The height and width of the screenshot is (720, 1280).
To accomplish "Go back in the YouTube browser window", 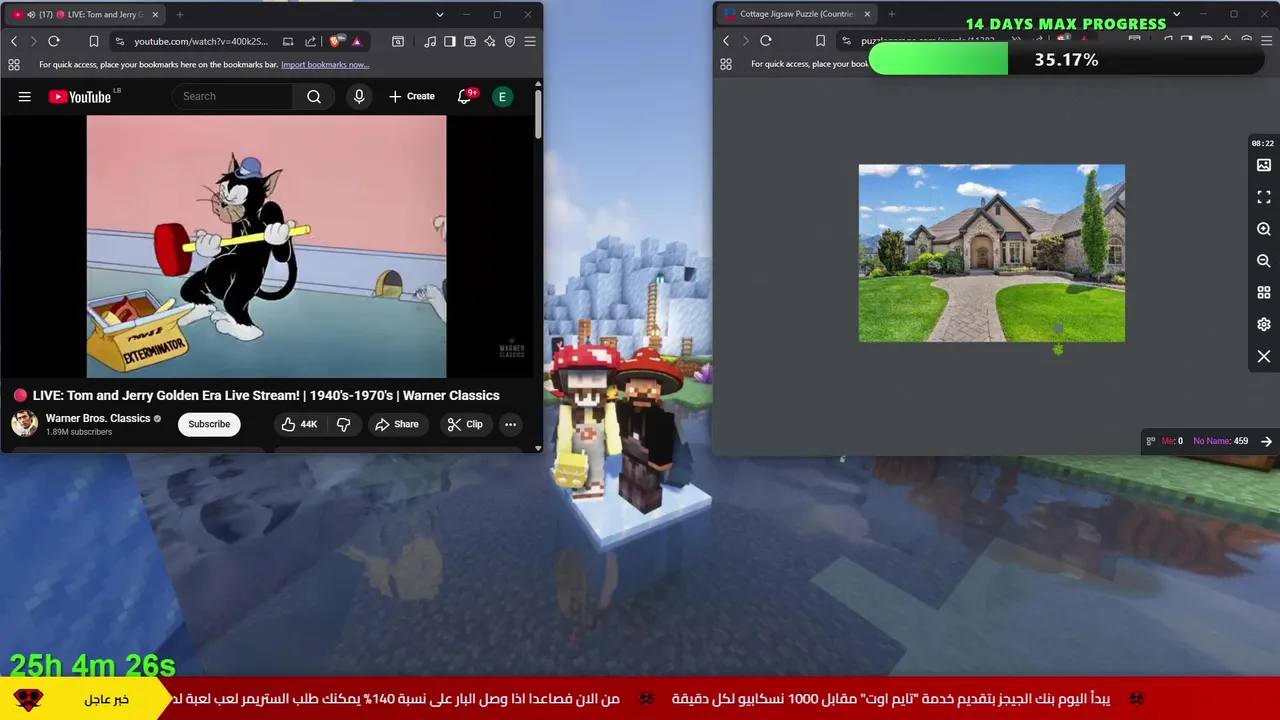I will point(14,41).
